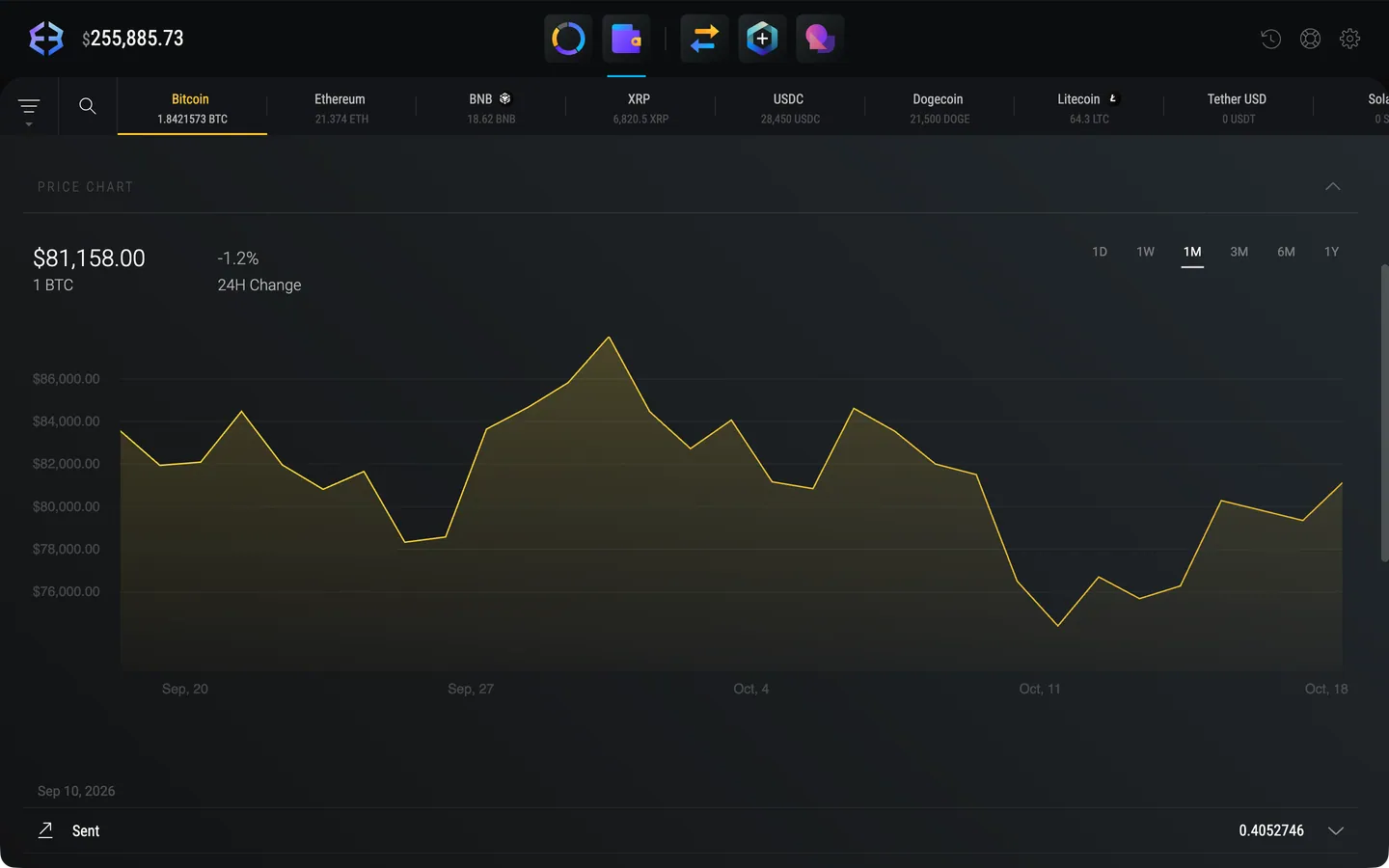The width and height of the screenshot is (1389, 868).
Task: Open the purple profile icon
Action: click(820, 39)
